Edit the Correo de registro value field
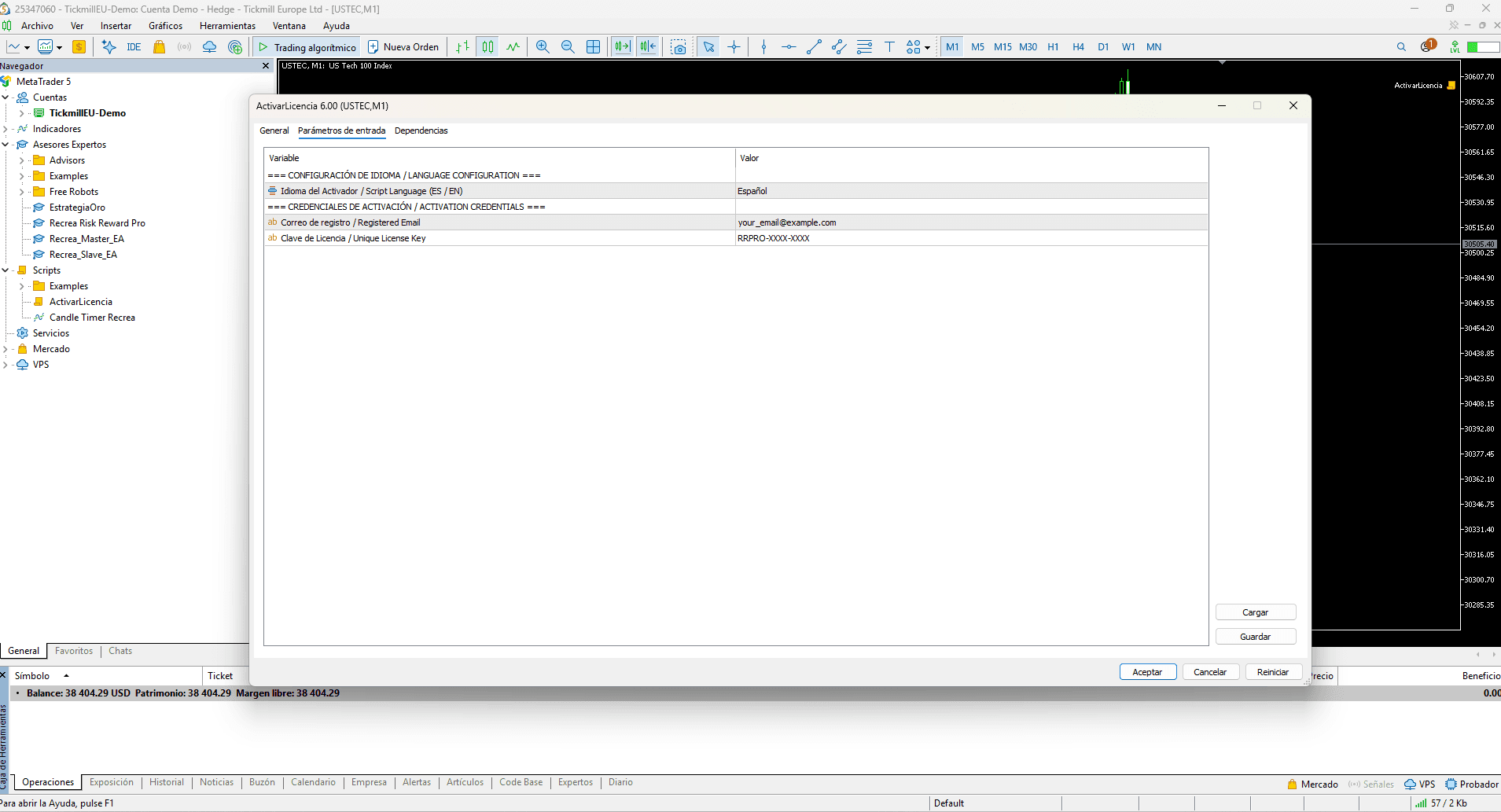Screen dimensions: 1501x812 click(971, 222)
